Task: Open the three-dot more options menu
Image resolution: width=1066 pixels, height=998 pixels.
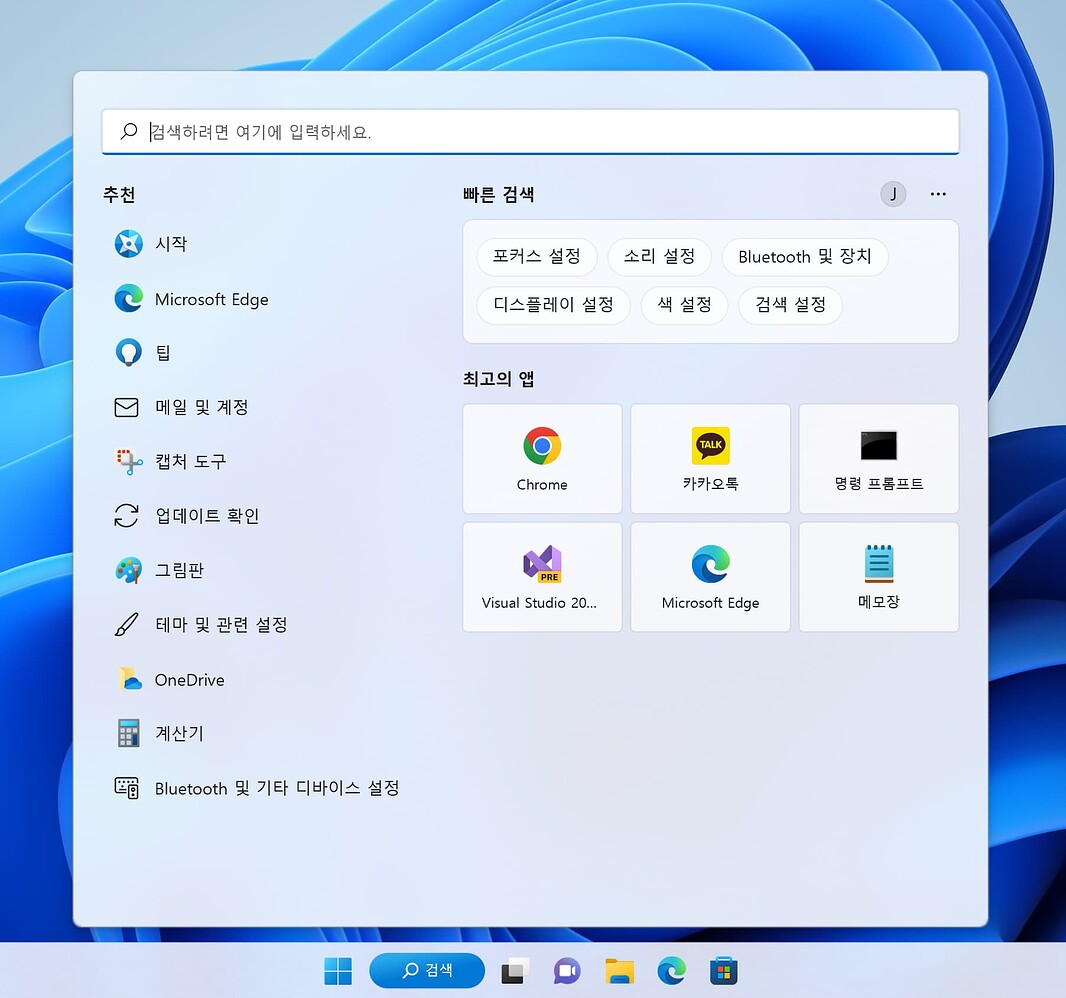Action: tap(938, 194)
